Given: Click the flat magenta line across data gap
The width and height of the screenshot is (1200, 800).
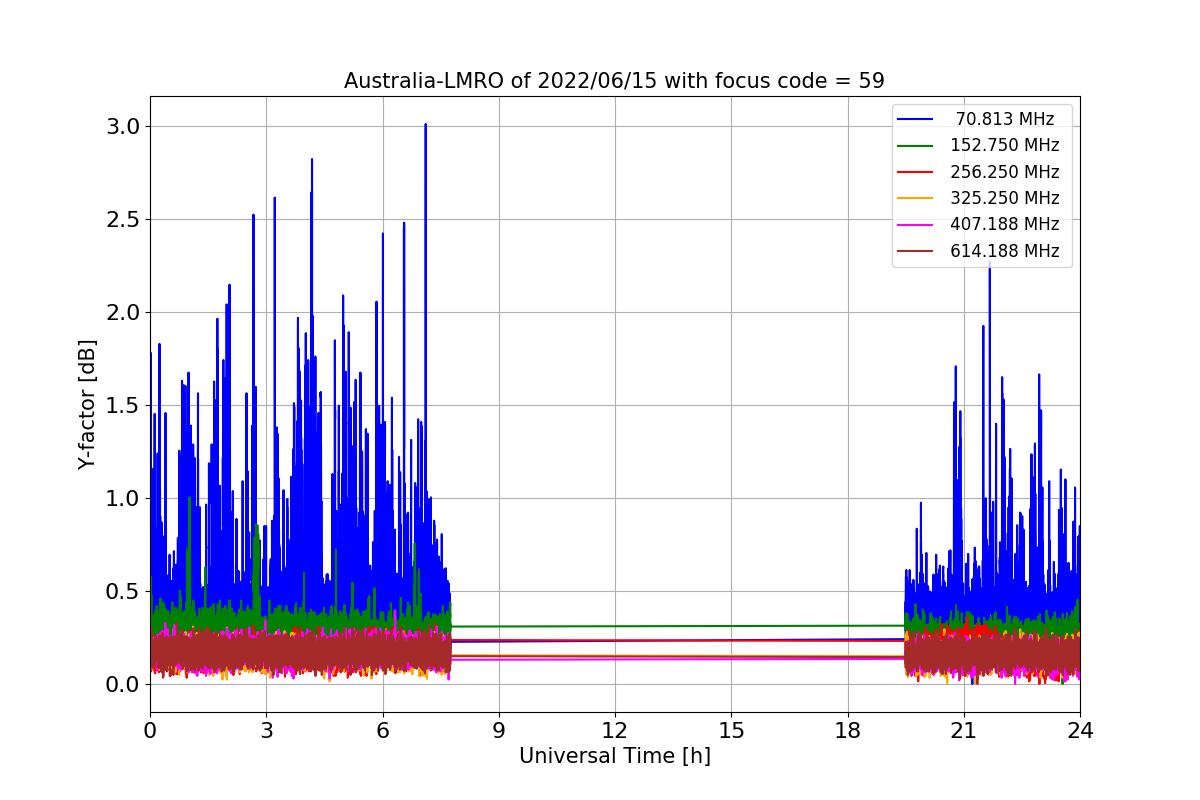Looking at the screenshot, I should coord(678,658).
